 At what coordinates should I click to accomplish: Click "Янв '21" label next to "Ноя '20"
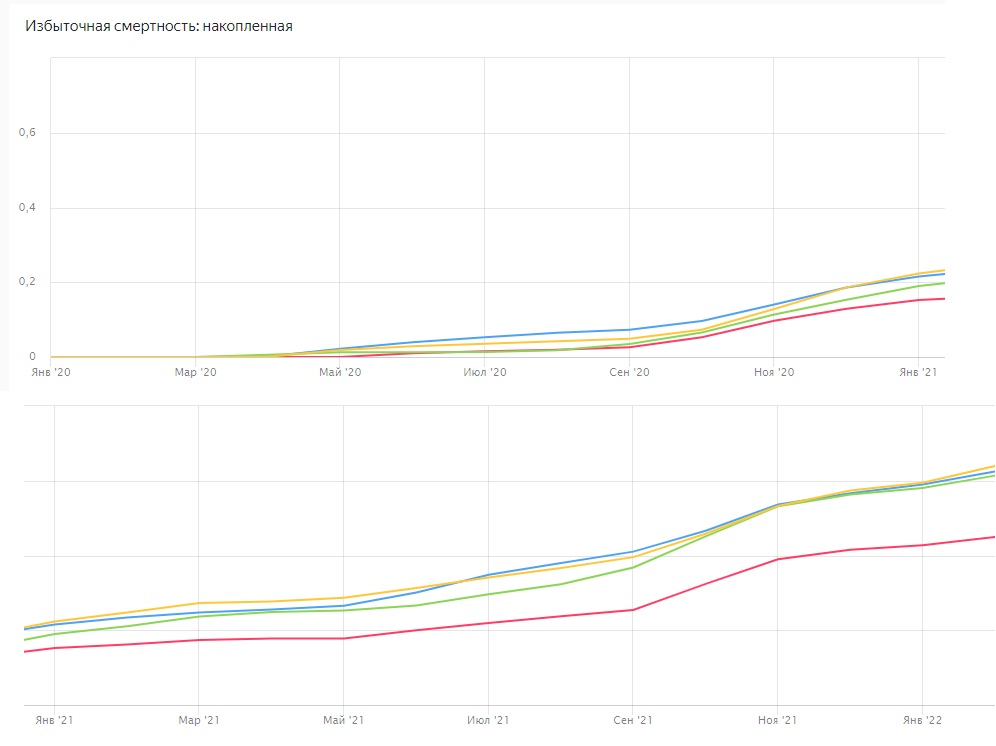918,372
